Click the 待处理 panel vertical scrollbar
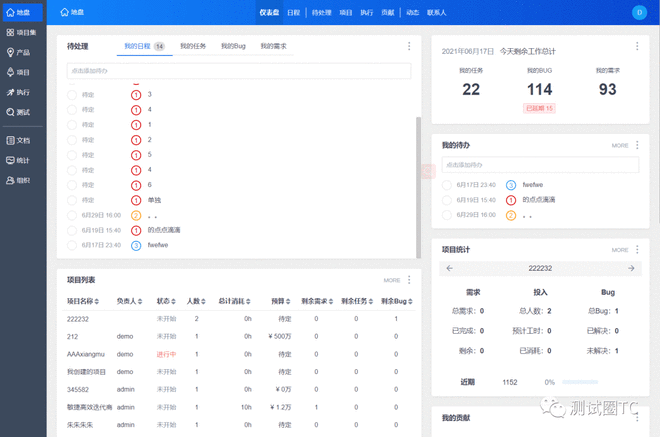660x437 pixels. (x=418, y=180)
